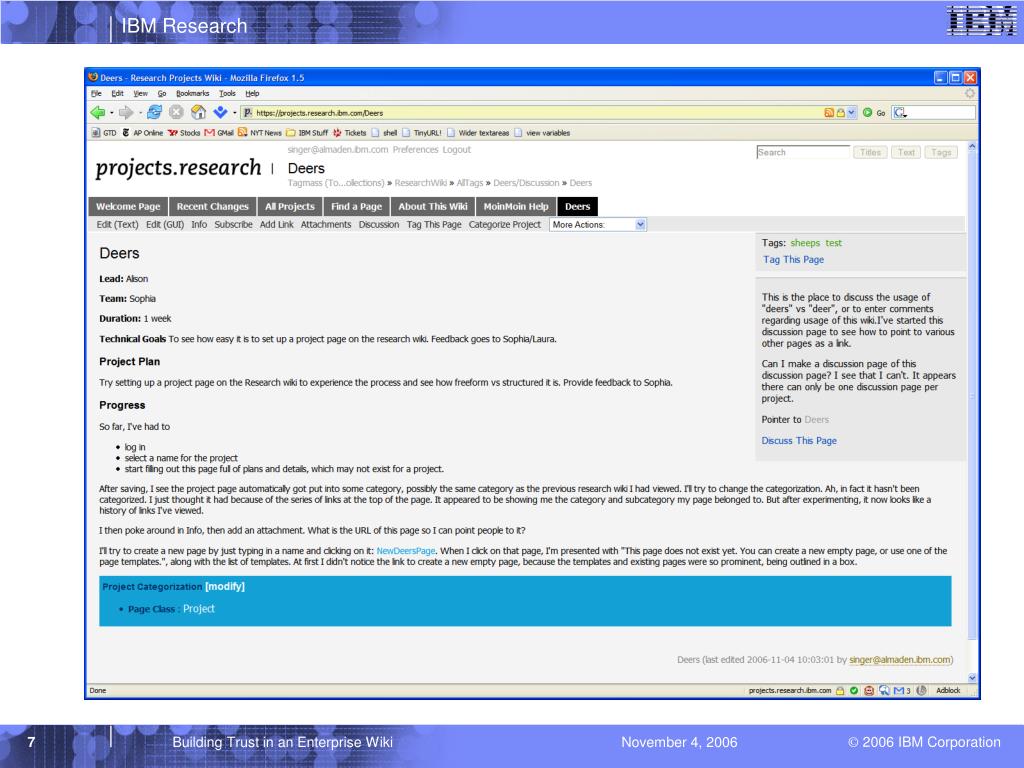Click the Discuss This Page link
The image size is (1024, 768).
click(799, 441)
